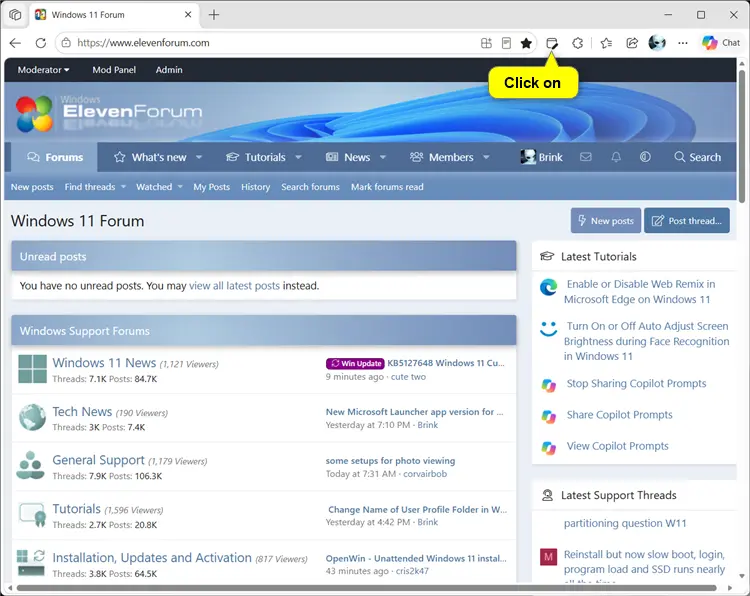Open the Edge profile avatar
This screenshot has height=596, width=750.
coord(657,43)
